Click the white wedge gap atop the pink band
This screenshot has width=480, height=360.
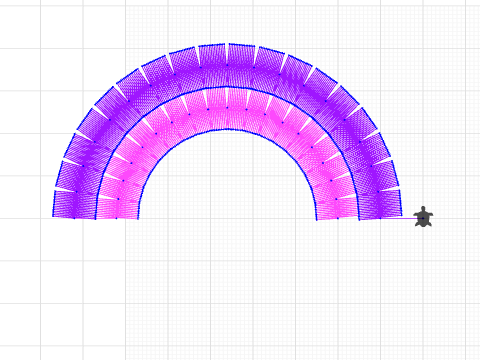point(227,97)
